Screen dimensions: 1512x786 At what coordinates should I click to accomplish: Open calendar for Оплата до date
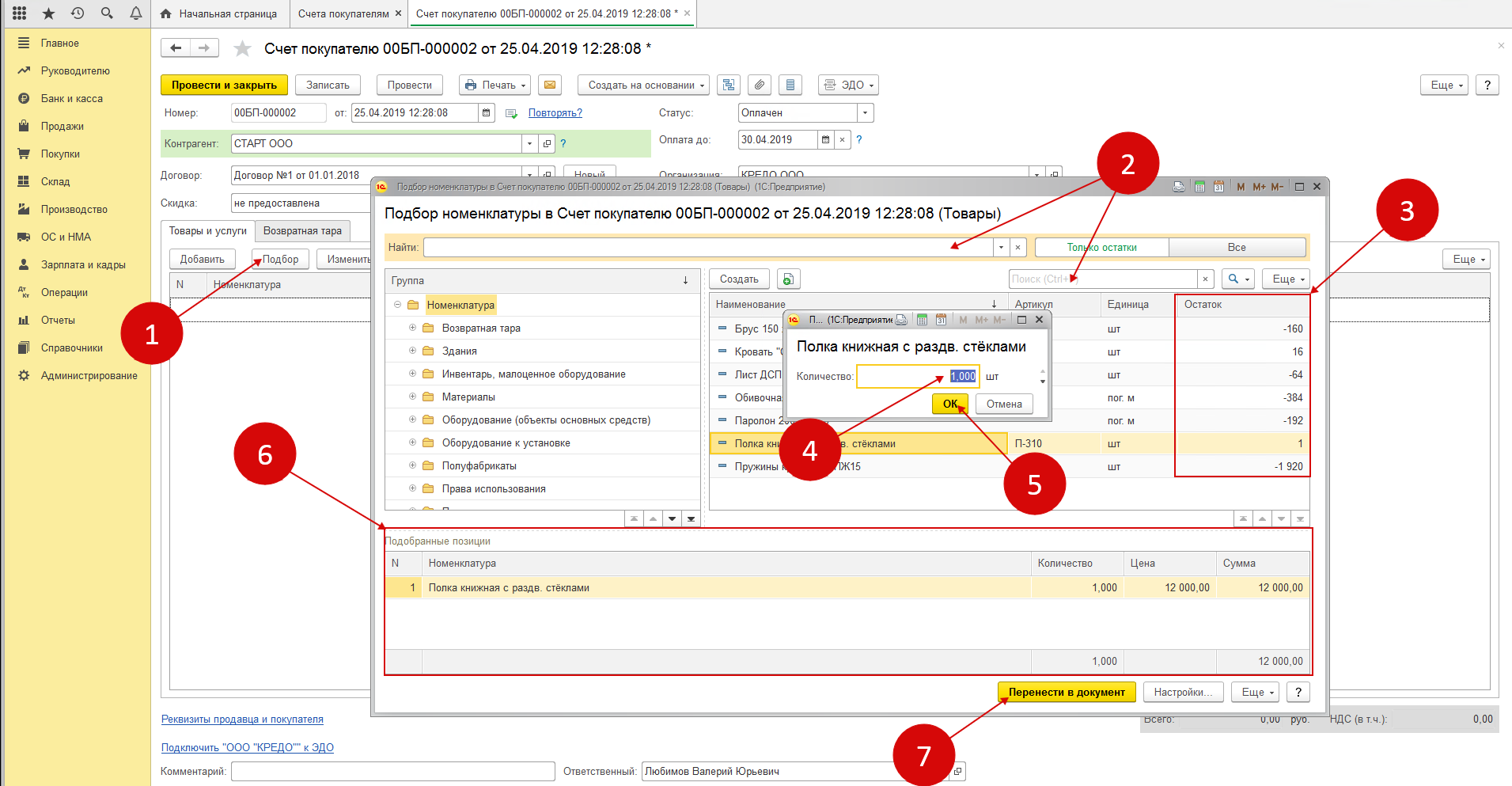(x=826, y=140)
